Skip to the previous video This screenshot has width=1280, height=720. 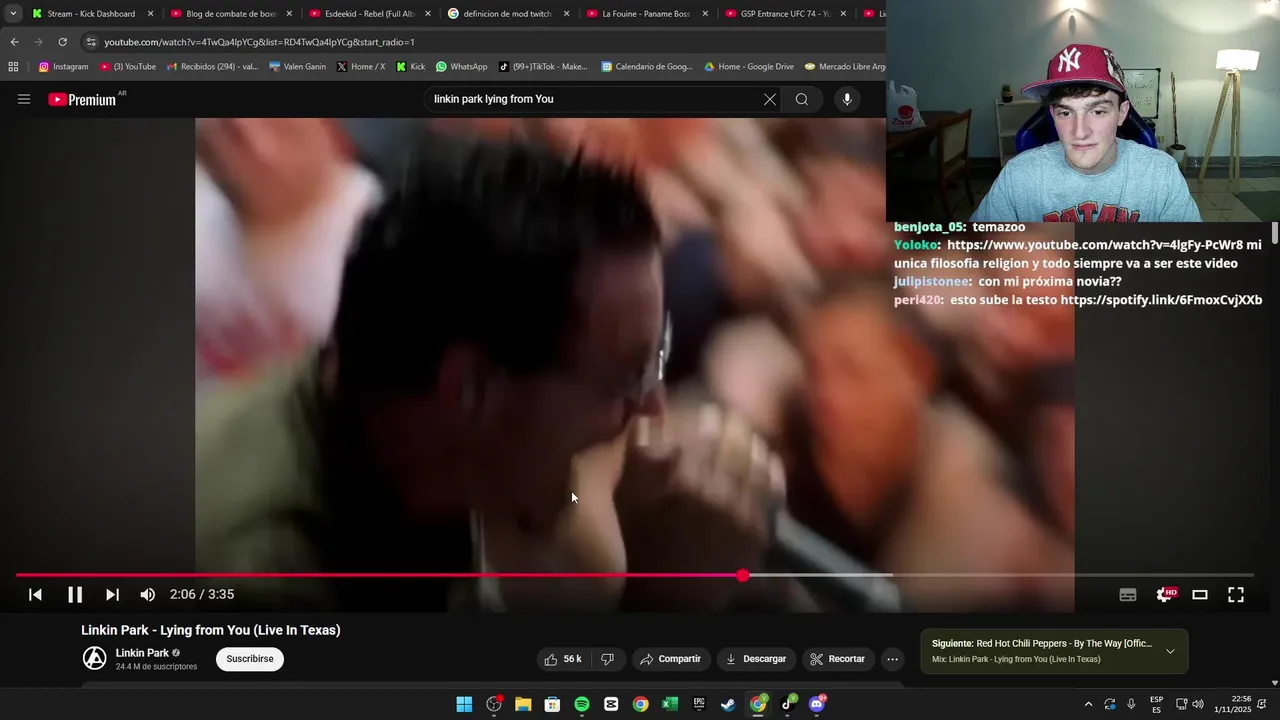coord(35,594)
